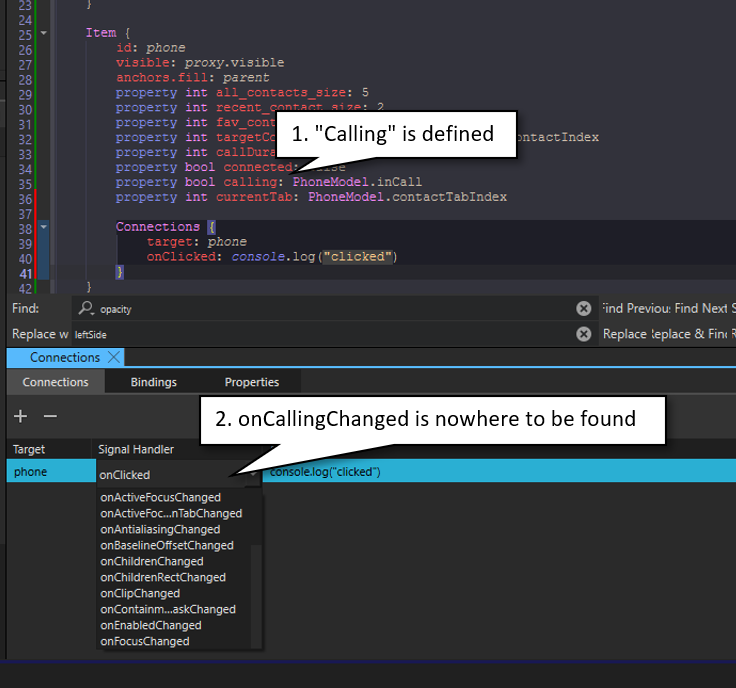
Task: Click the magnifier icon in Find field
Action: pyautogui.click(x=86, y=308)
